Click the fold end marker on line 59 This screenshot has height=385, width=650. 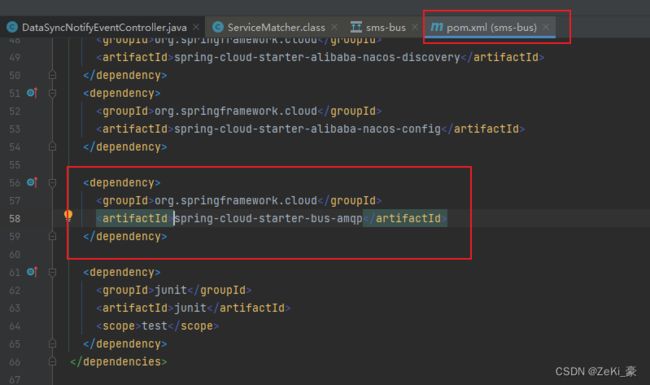52,236
